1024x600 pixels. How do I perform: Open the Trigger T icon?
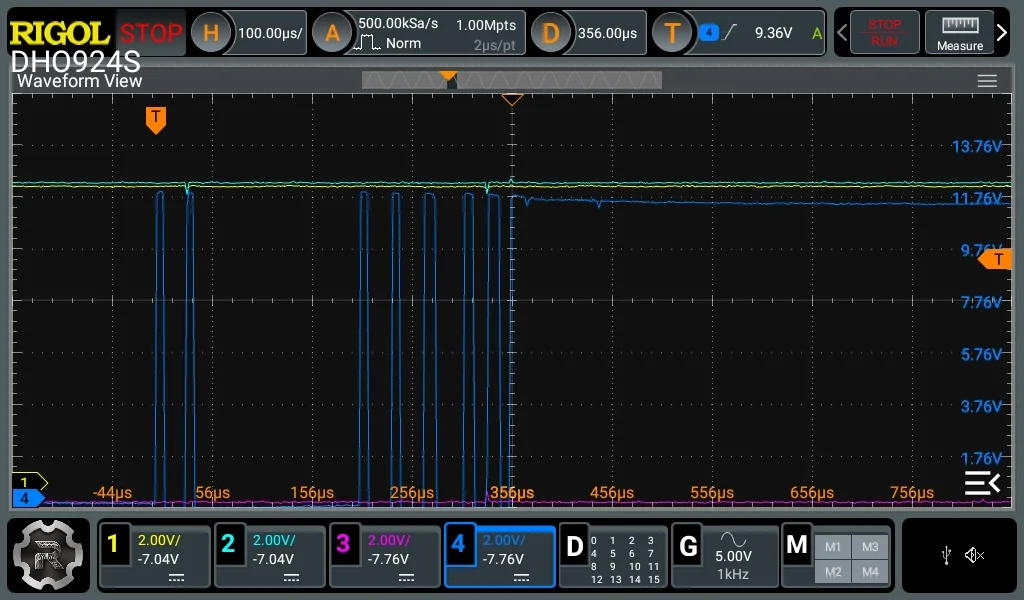coord(672,33)
